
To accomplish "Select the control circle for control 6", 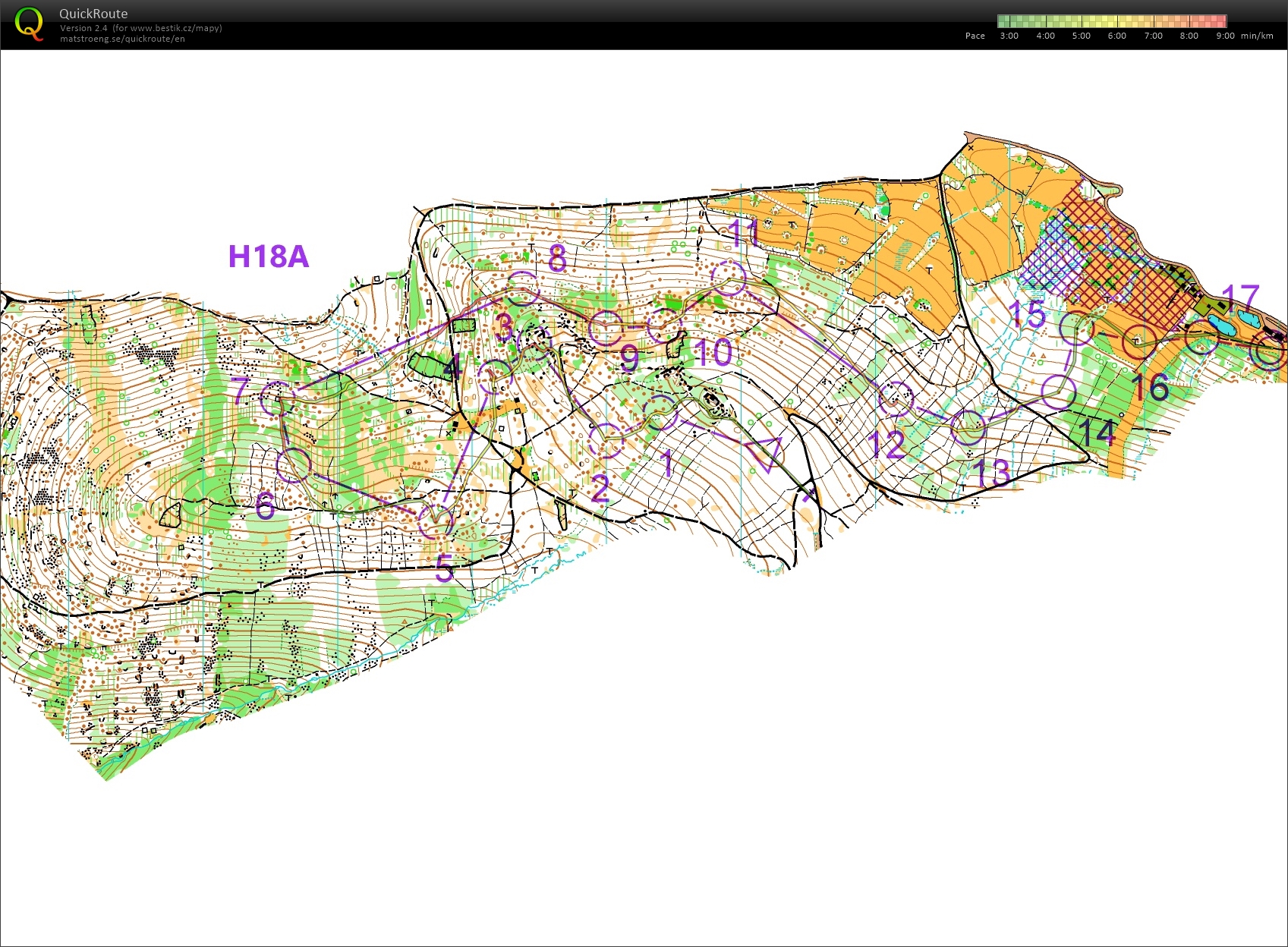I will 293,464.
